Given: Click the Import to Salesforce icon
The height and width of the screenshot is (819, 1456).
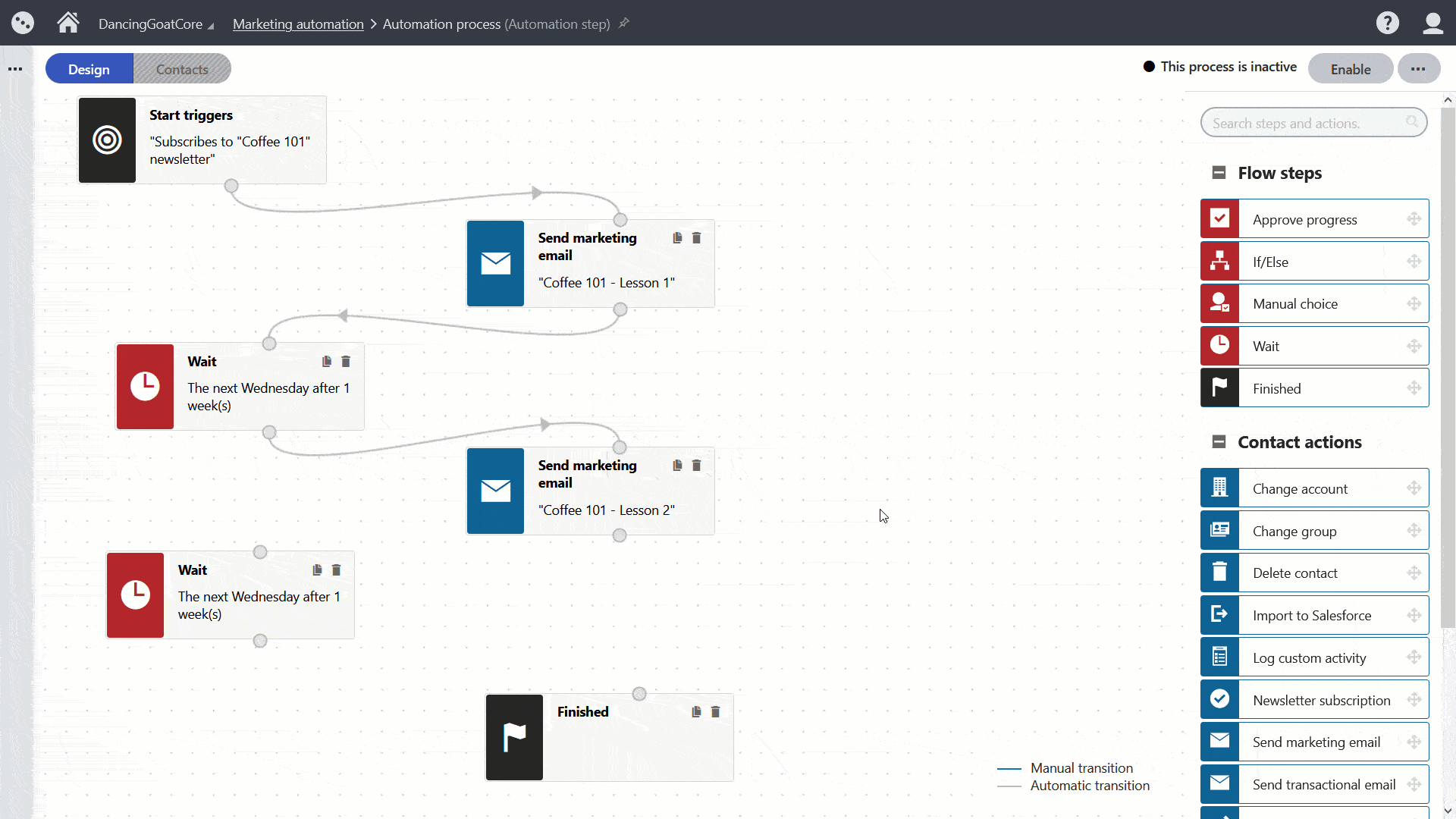Looking at the screenshot, I should pos(1220,615).
